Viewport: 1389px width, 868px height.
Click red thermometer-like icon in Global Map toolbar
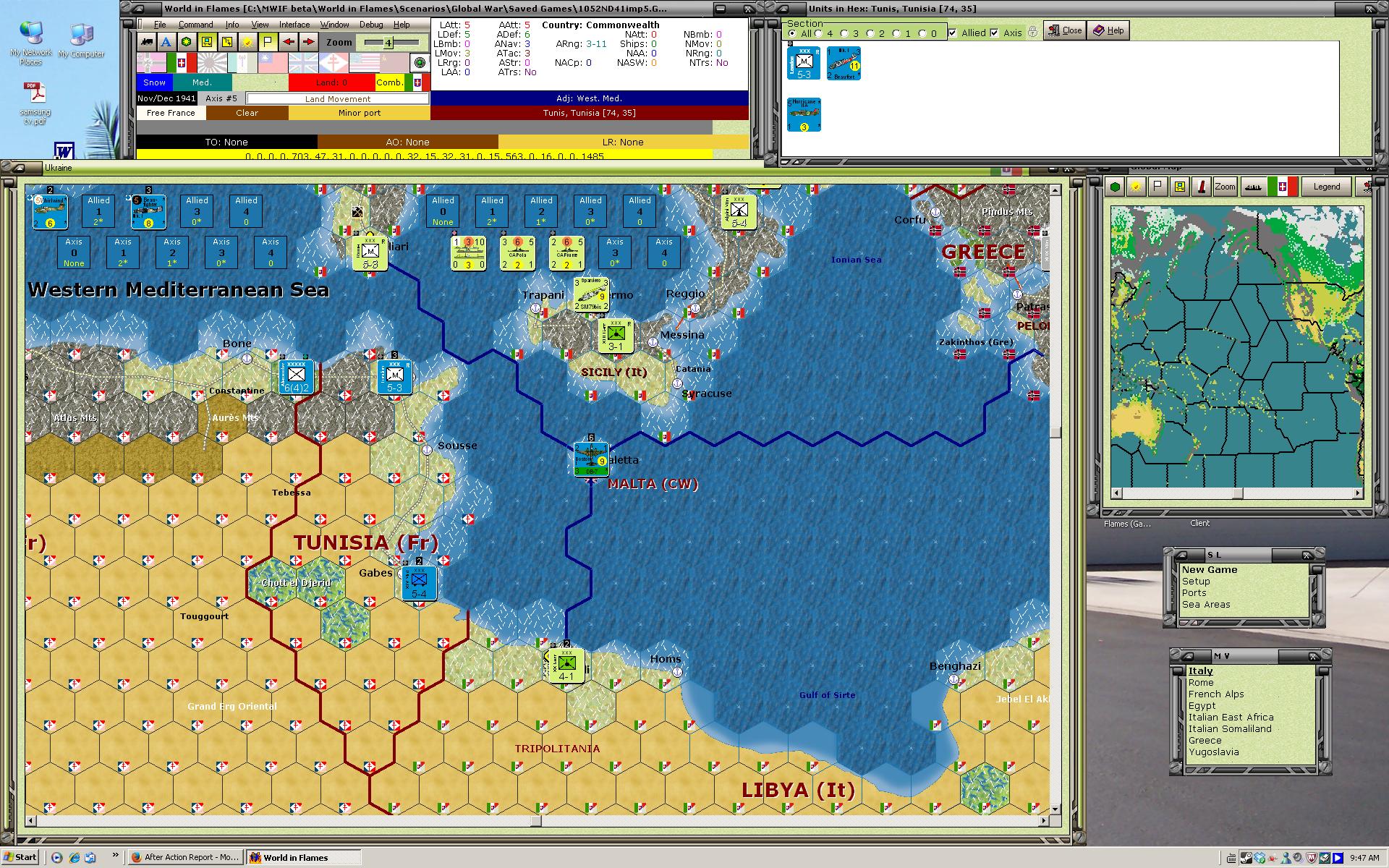pos(1202,187)
